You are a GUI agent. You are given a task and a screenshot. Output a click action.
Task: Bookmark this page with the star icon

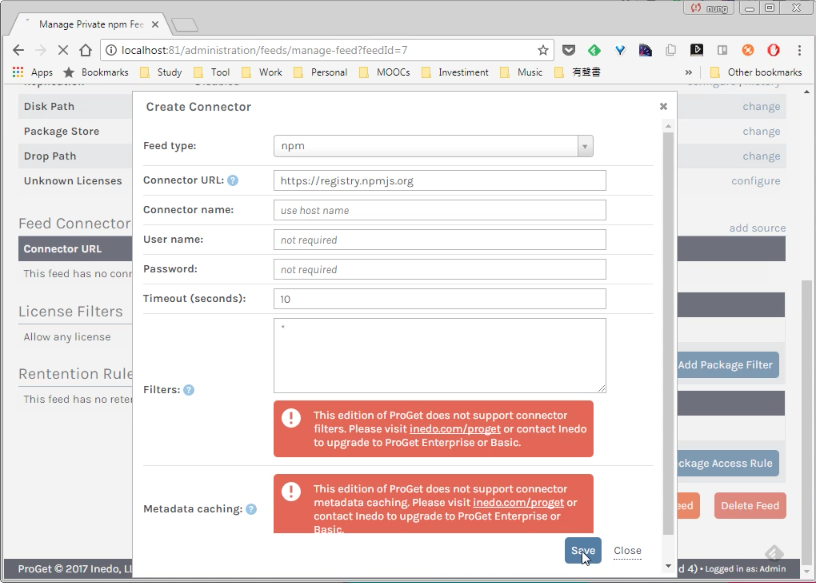coord(543,50)
